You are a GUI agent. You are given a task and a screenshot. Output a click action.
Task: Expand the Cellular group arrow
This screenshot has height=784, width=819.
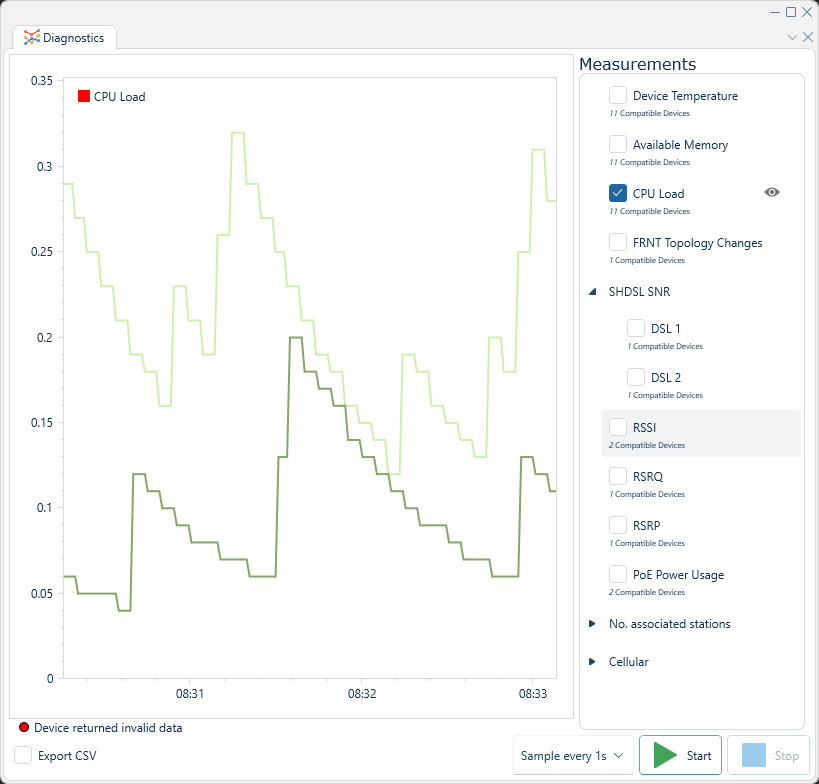[592, 662]
